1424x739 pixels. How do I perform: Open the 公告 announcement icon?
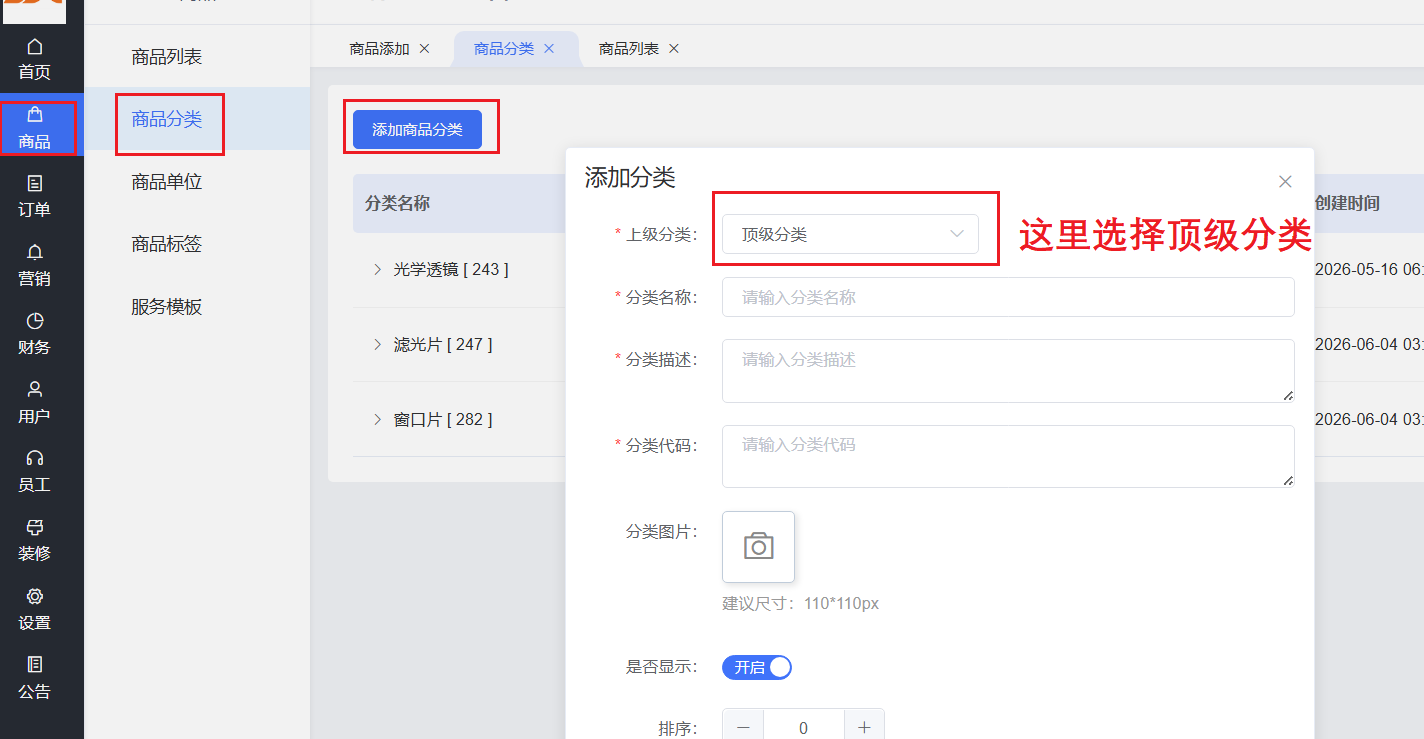click(35, 664)
